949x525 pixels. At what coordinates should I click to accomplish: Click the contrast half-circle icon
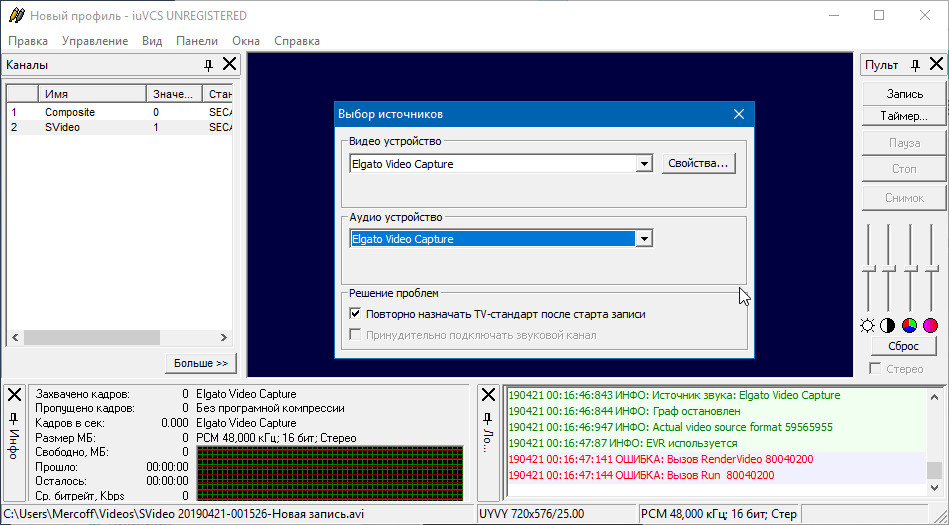coord(888,326)
